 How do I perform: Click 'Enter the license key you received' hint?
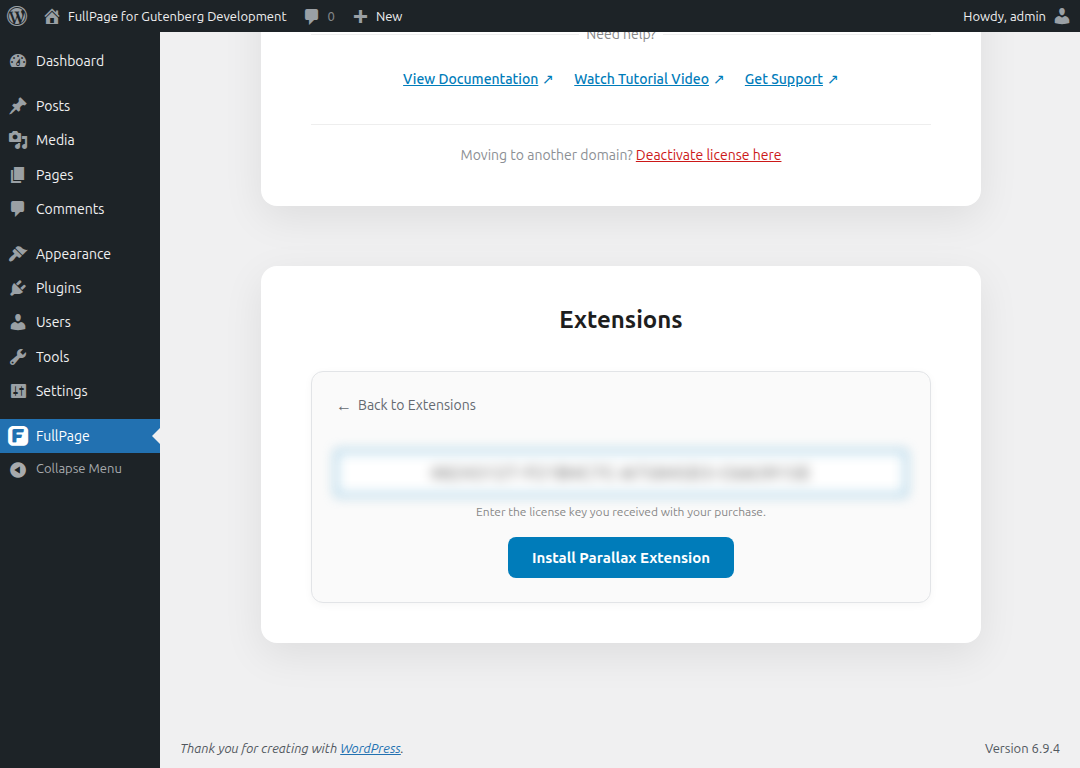[621, 512]
